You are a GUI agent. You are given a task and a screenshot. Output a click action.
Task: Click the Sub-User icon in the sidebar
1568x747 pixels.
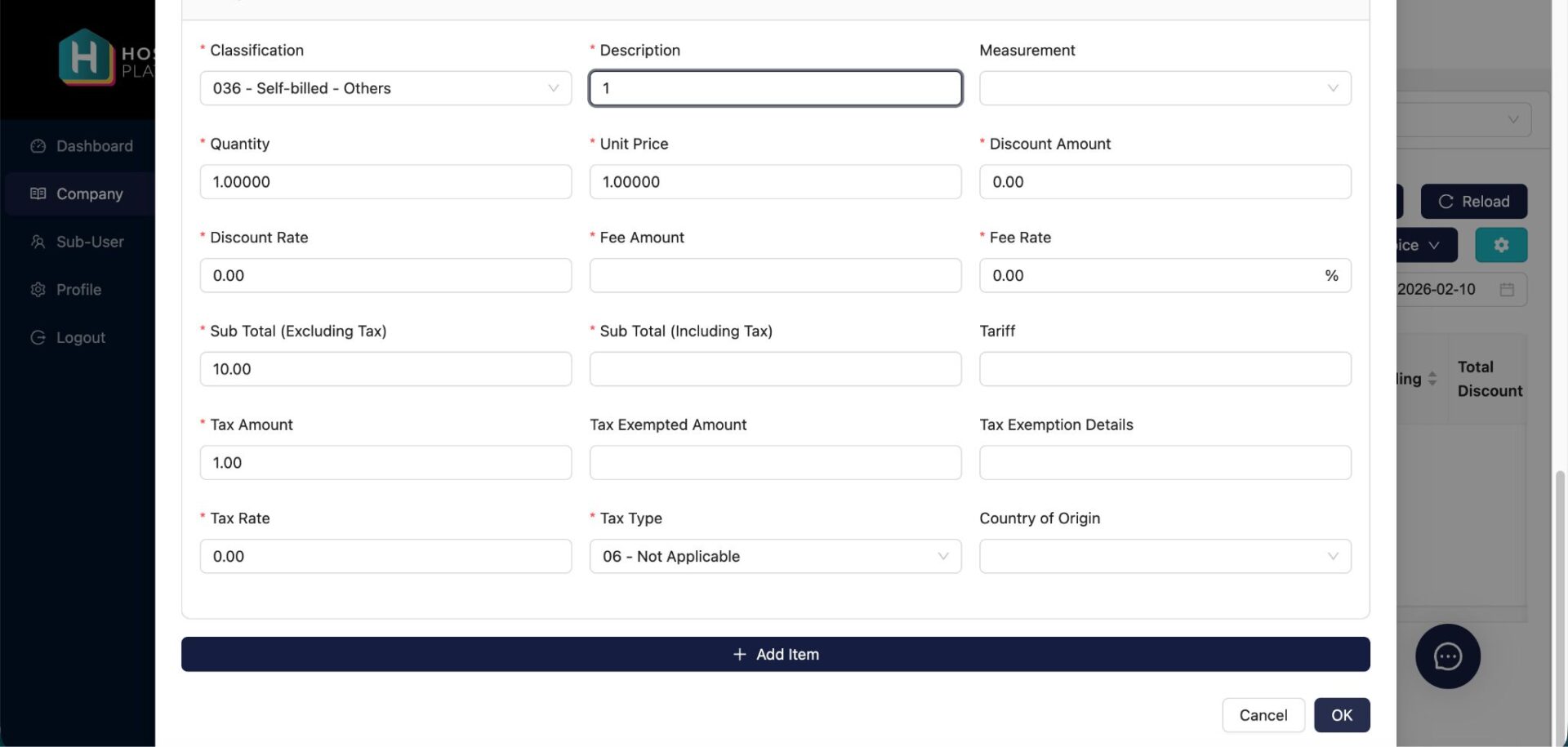tap(38, 242)
